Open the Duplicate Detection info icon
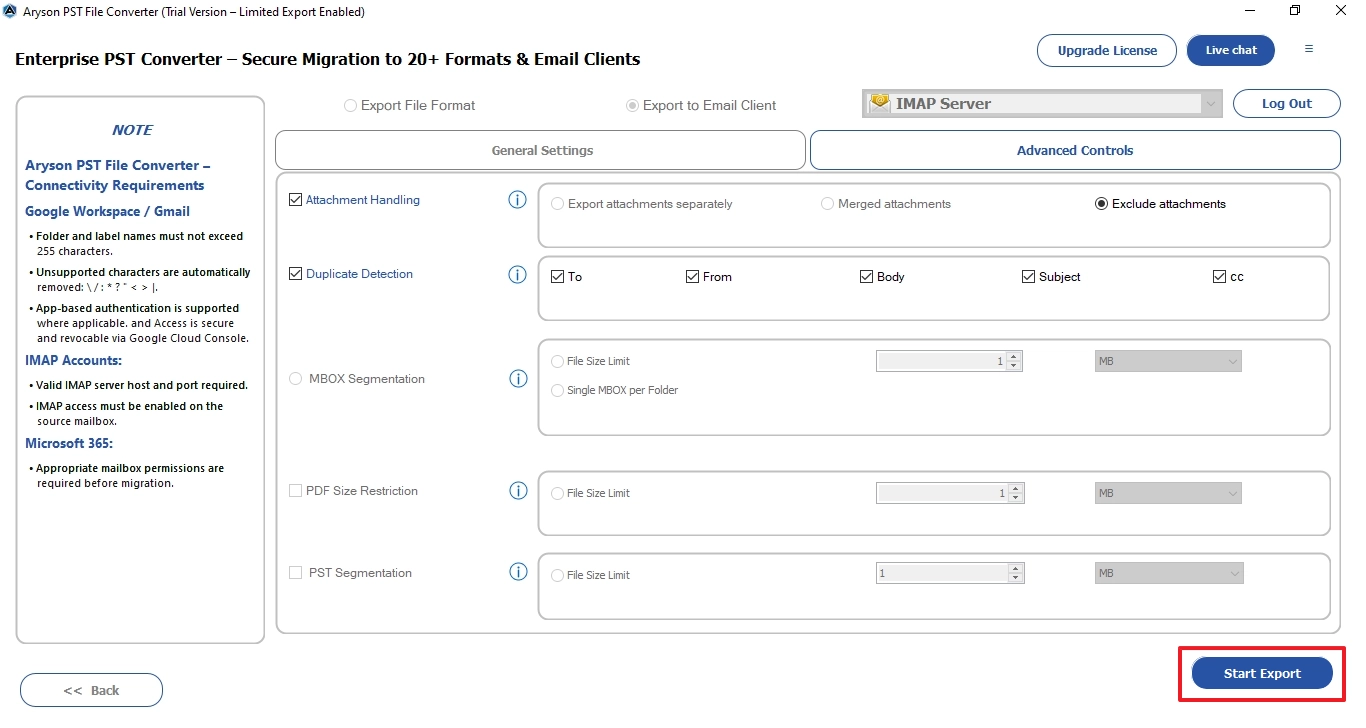Screen dimensions: 1366x728 517,274
